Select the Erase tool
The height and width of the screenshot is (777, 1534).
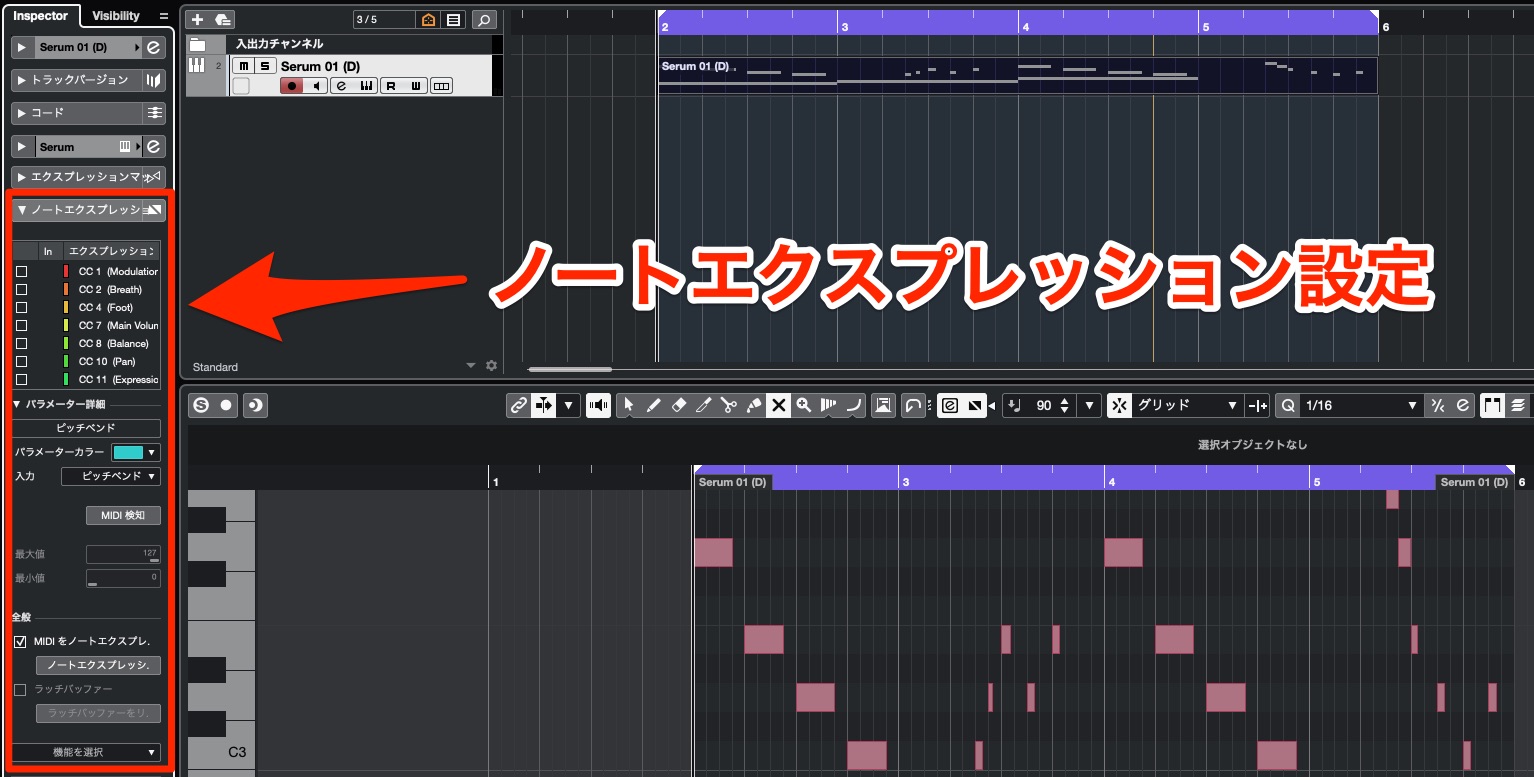tap(678, 405)
